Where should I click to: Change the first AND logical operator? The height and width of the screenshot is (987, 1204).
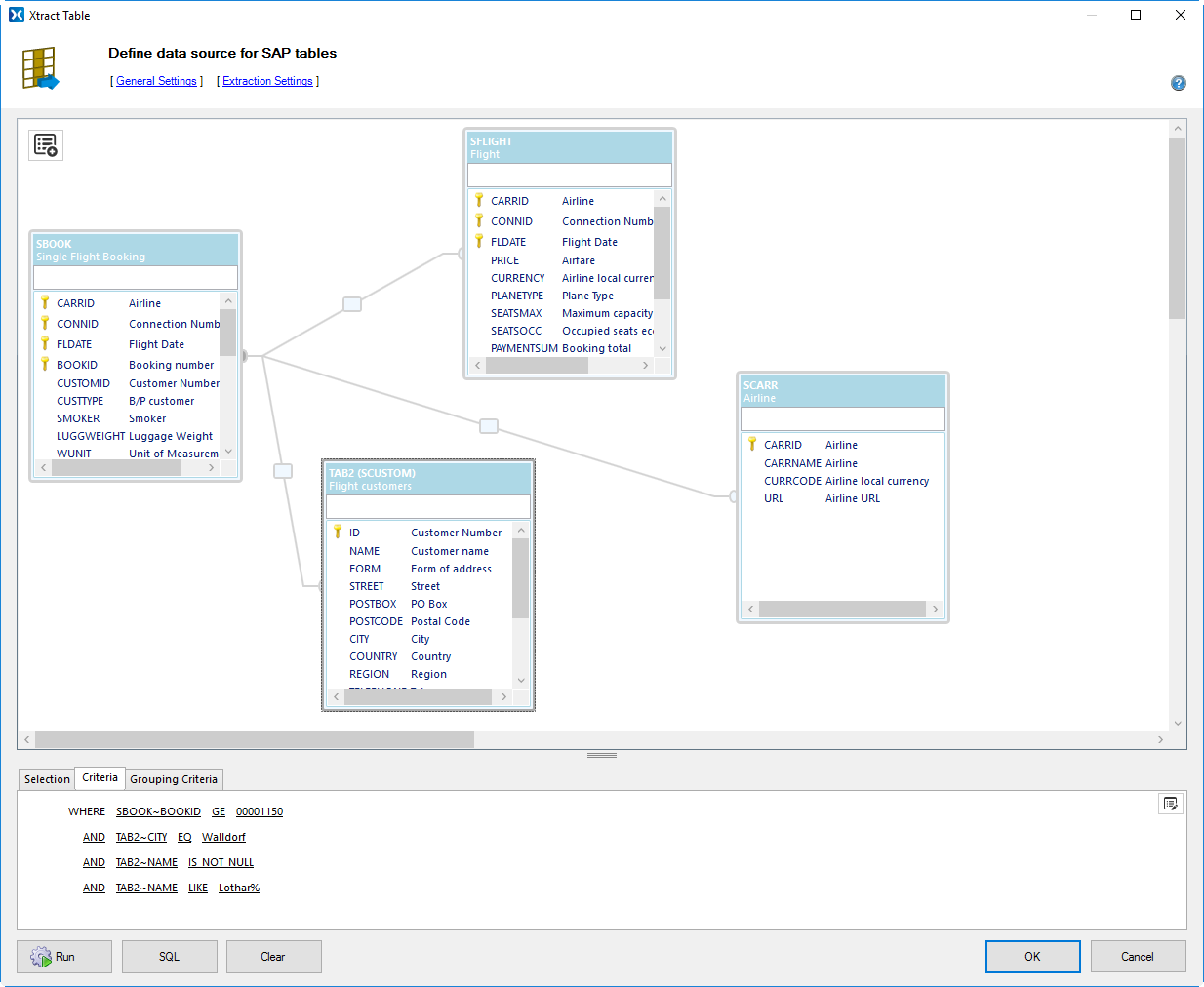tap(94, 837)
